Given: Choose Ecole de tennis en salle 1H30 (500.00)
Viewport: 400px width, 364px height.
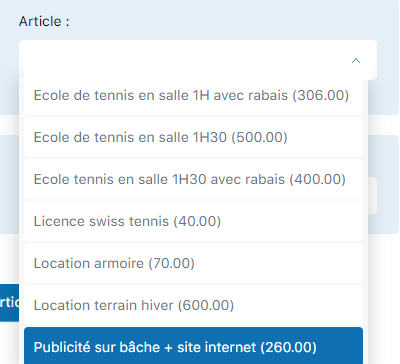Looking at the screenshot, I should 193,137.
